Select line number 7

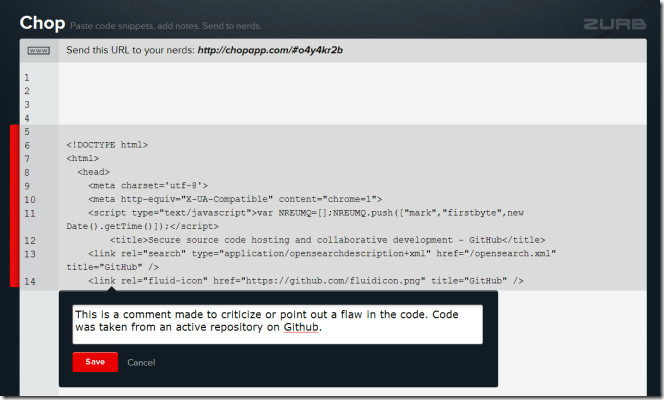tap(27, 159)
